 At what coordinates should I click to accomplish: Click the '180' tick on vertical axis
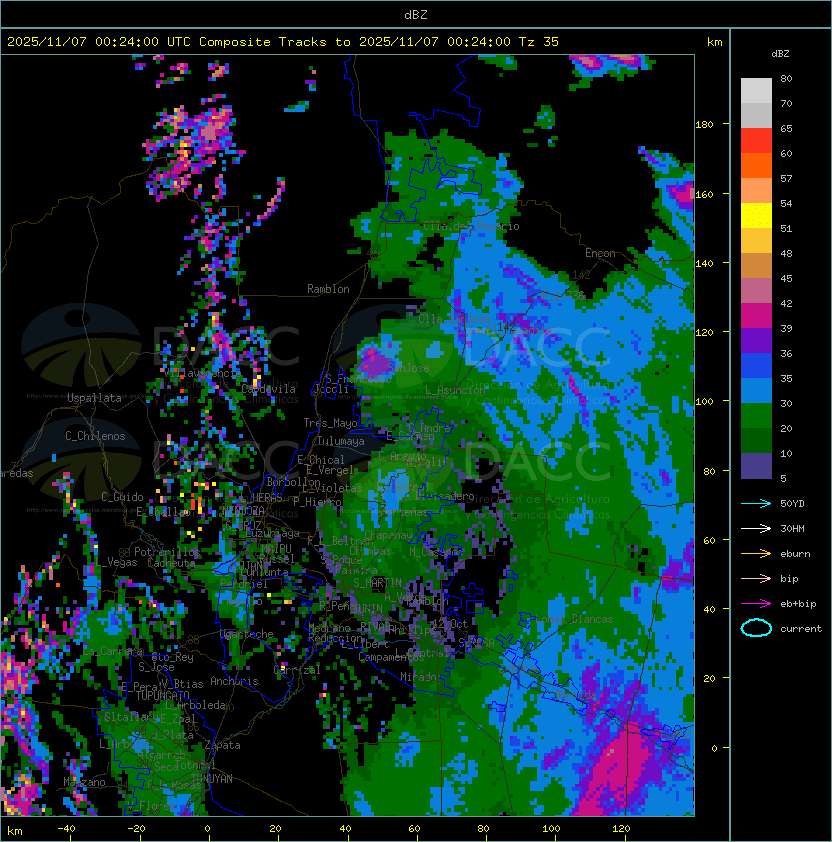704,125
